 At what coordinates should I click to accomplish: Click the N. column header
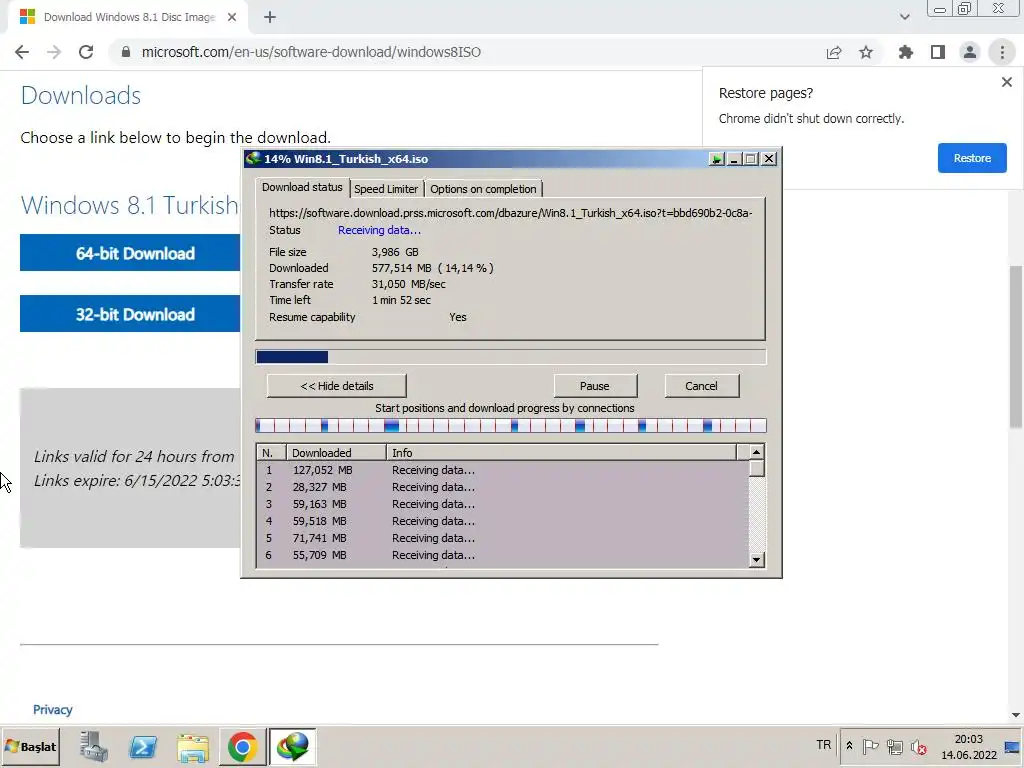271,453
